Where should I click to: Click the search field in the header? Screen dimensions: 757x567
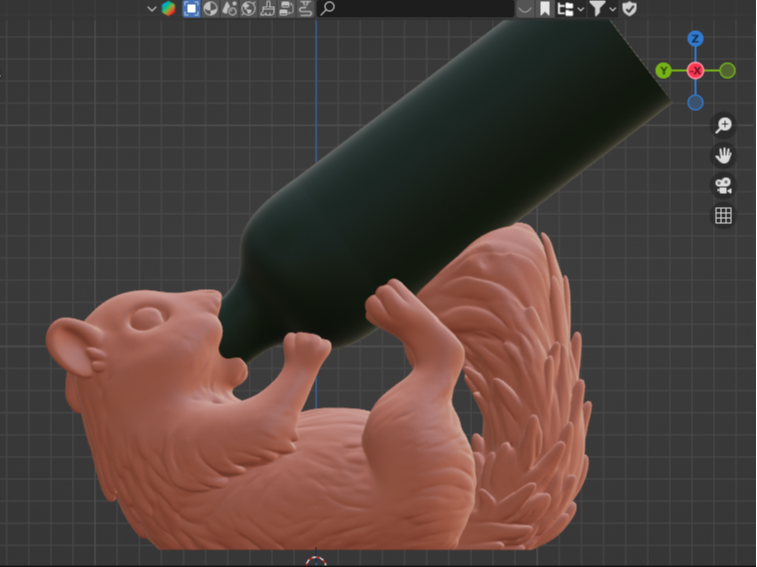point(415,9)
